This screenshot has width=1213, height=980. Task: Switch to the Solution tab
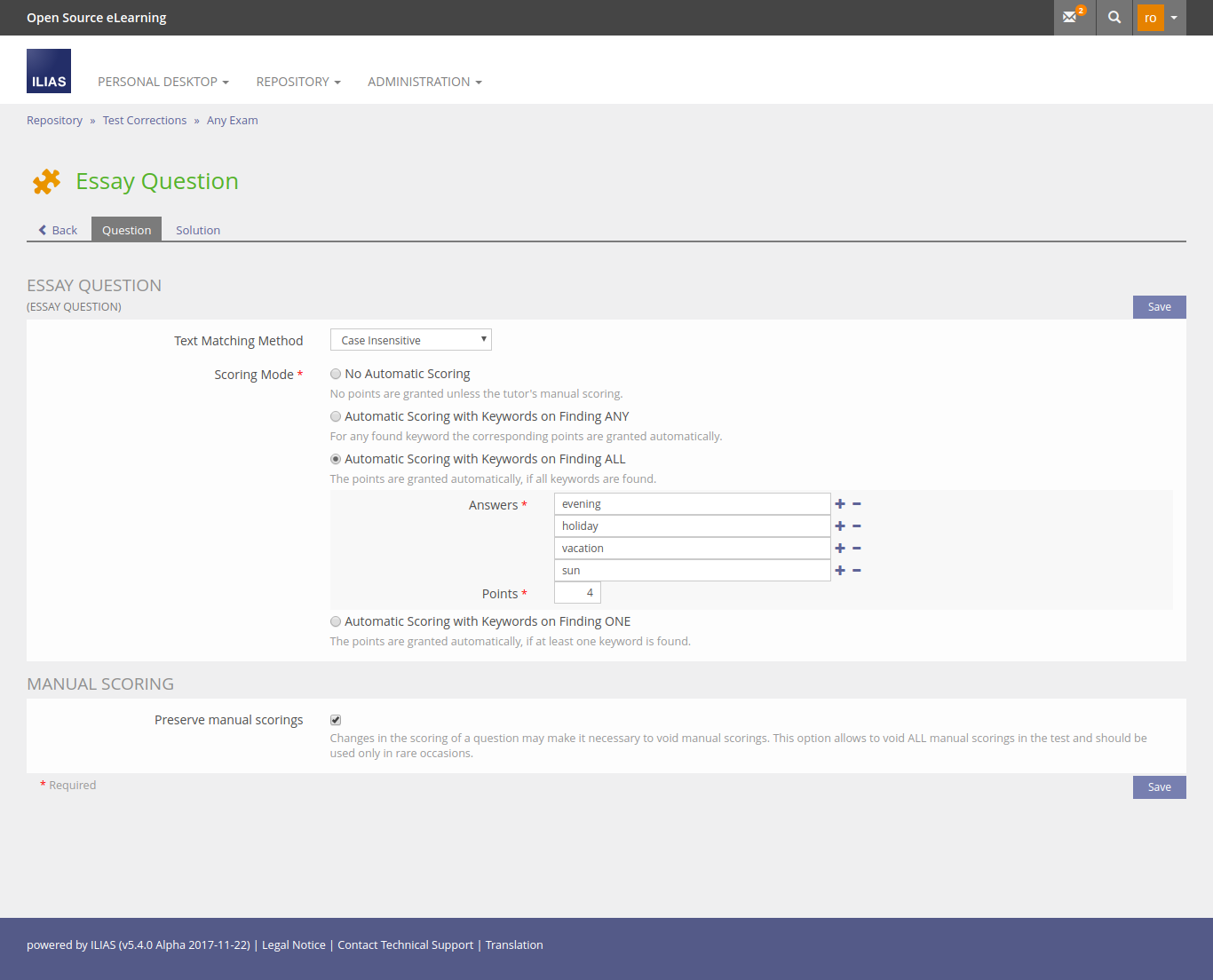pos(198,230)
